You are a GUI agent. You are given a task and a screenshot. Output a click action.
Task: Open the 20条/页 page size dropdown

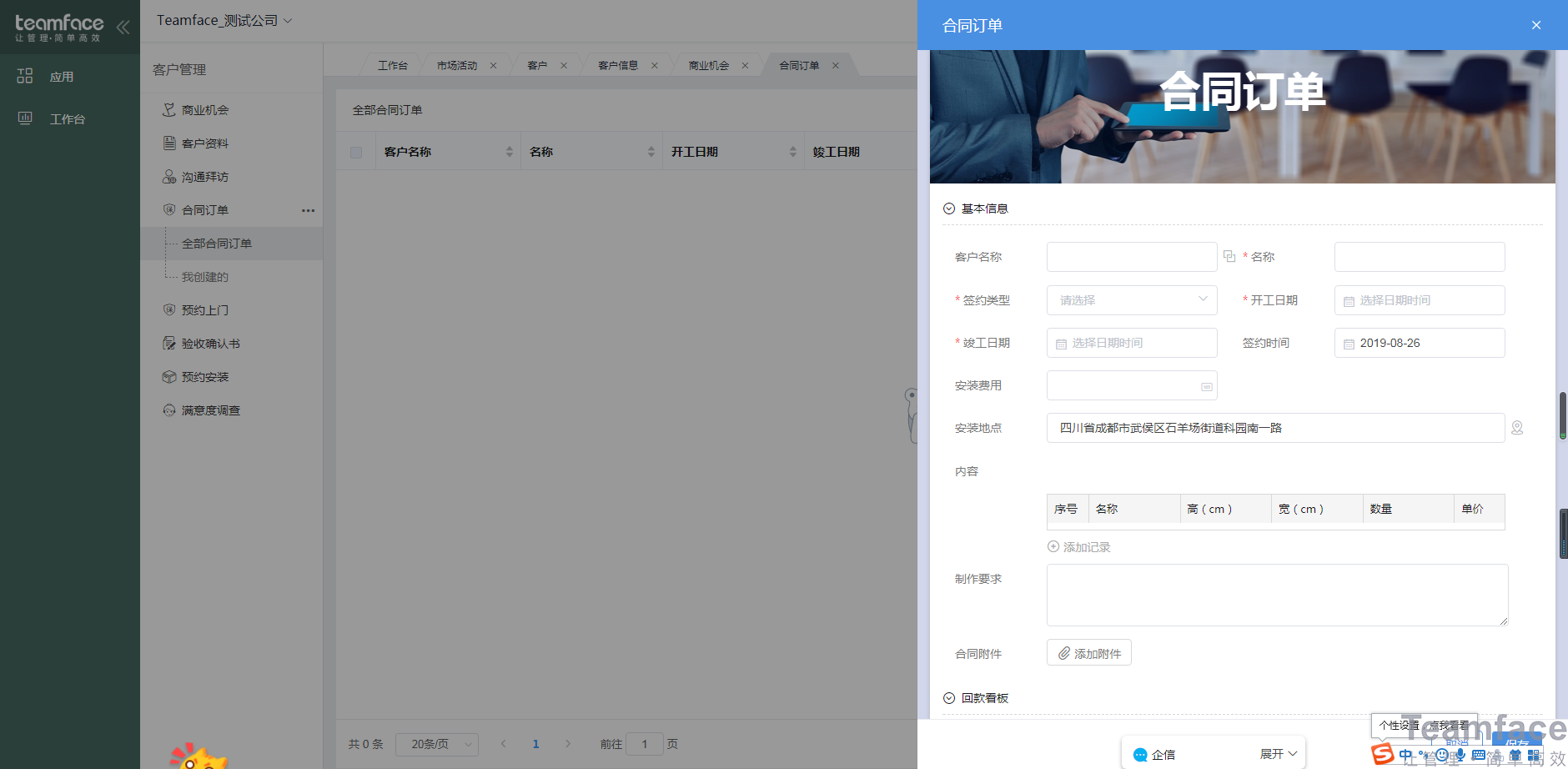pos(436,743)
